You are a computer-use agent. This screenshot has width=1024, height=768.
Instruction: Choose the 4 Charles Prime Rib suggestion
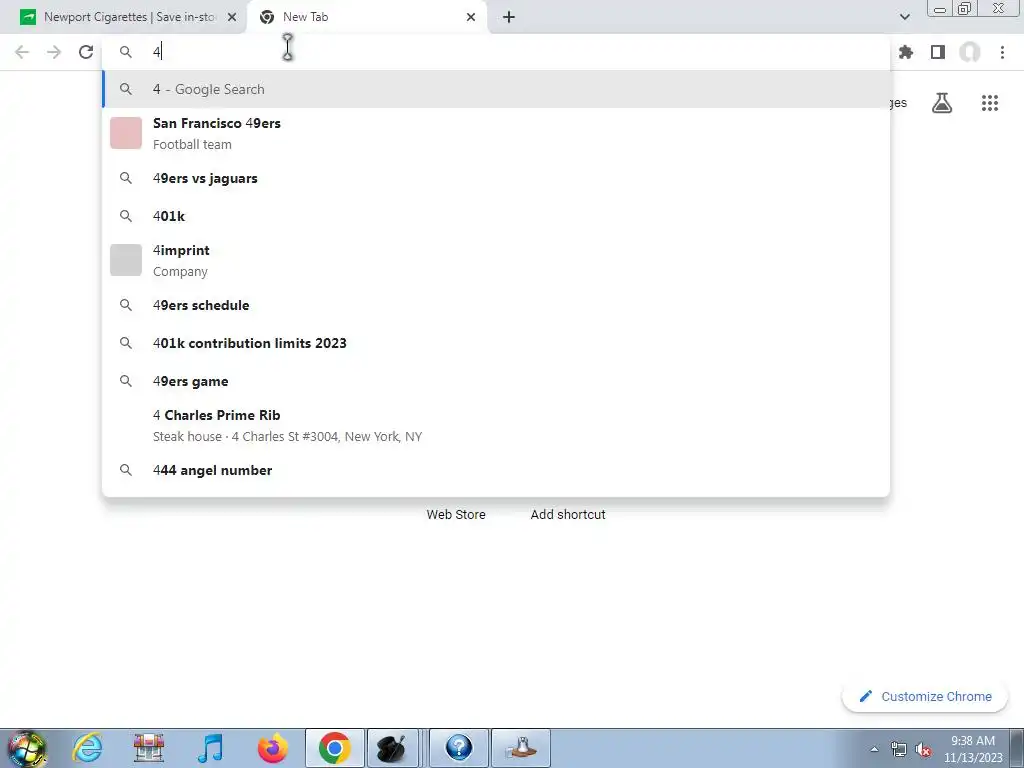tap(496, 425)
